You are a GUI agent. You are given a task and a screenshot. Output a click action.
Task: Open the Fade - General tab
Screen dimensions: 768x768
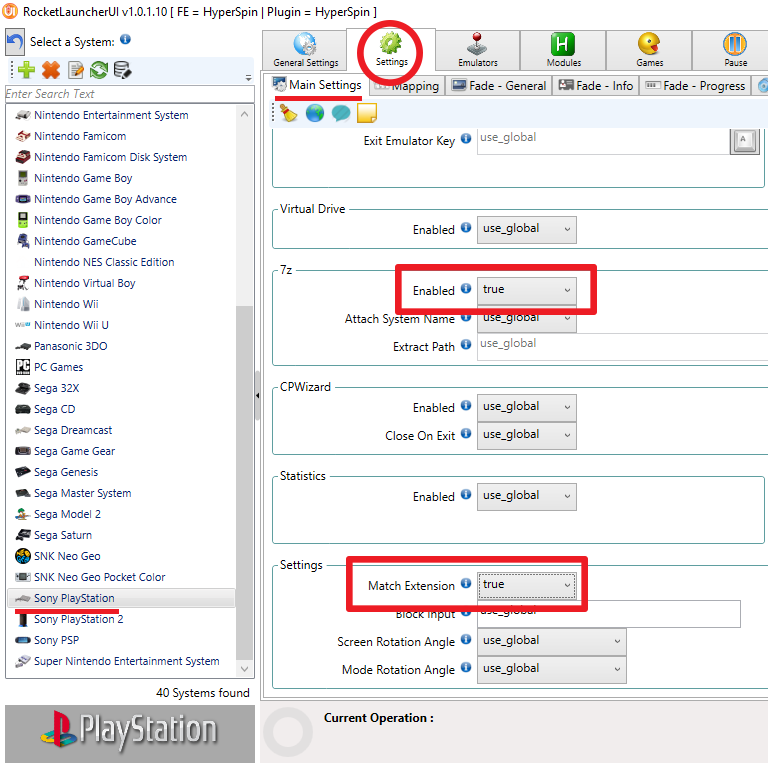498,86
